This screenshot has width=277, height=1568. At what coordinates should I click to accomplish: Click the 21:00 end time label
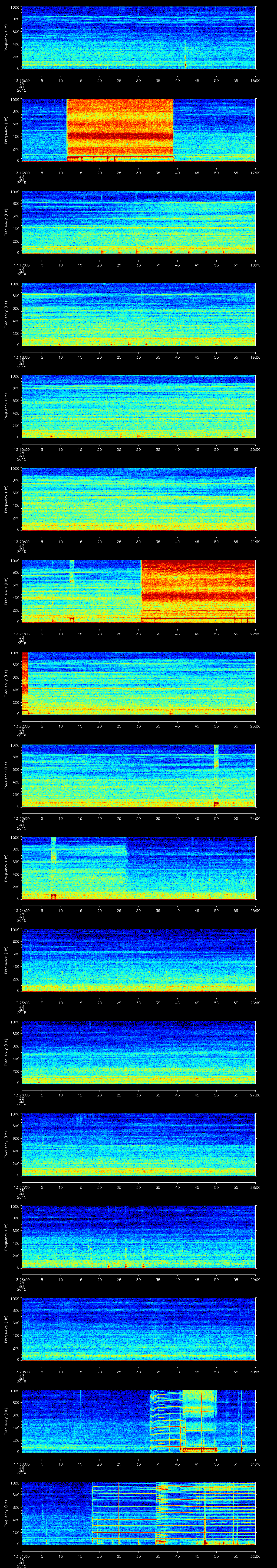tap(255, 542)
